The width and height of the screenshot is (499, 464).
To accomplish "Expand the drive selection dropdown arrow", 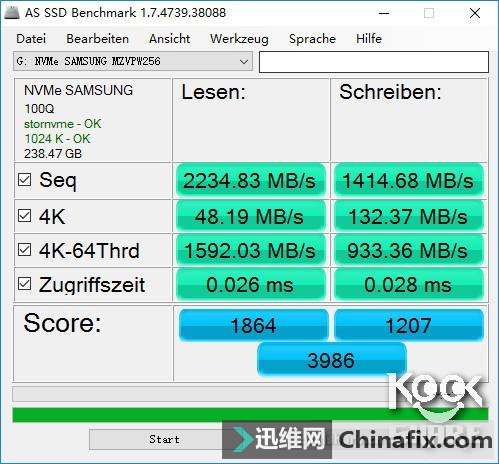I will (244, 62).
